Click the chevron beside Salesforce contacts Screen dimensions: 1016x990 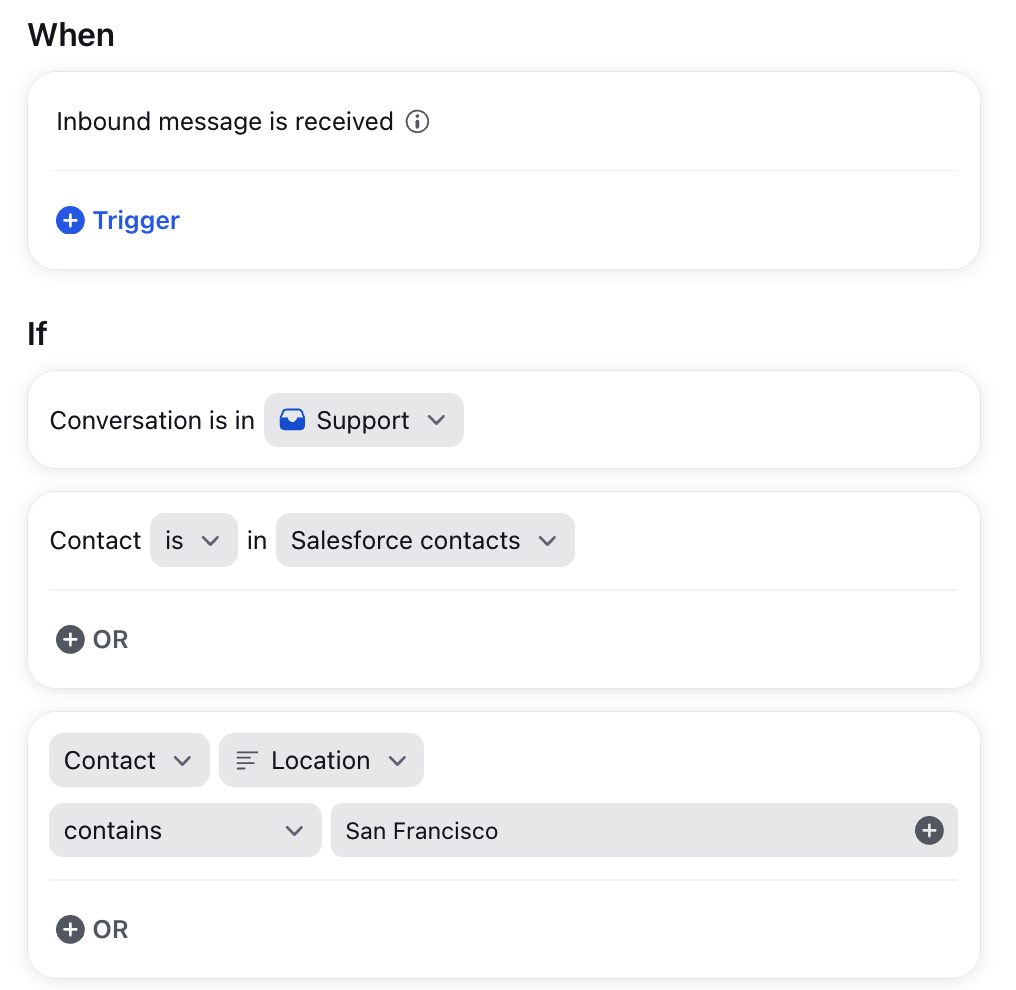548,540
